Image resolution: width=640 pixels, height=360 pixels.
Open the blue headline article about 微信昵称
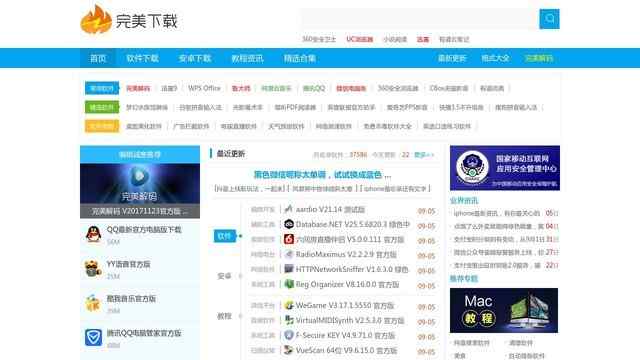point(322,175)
